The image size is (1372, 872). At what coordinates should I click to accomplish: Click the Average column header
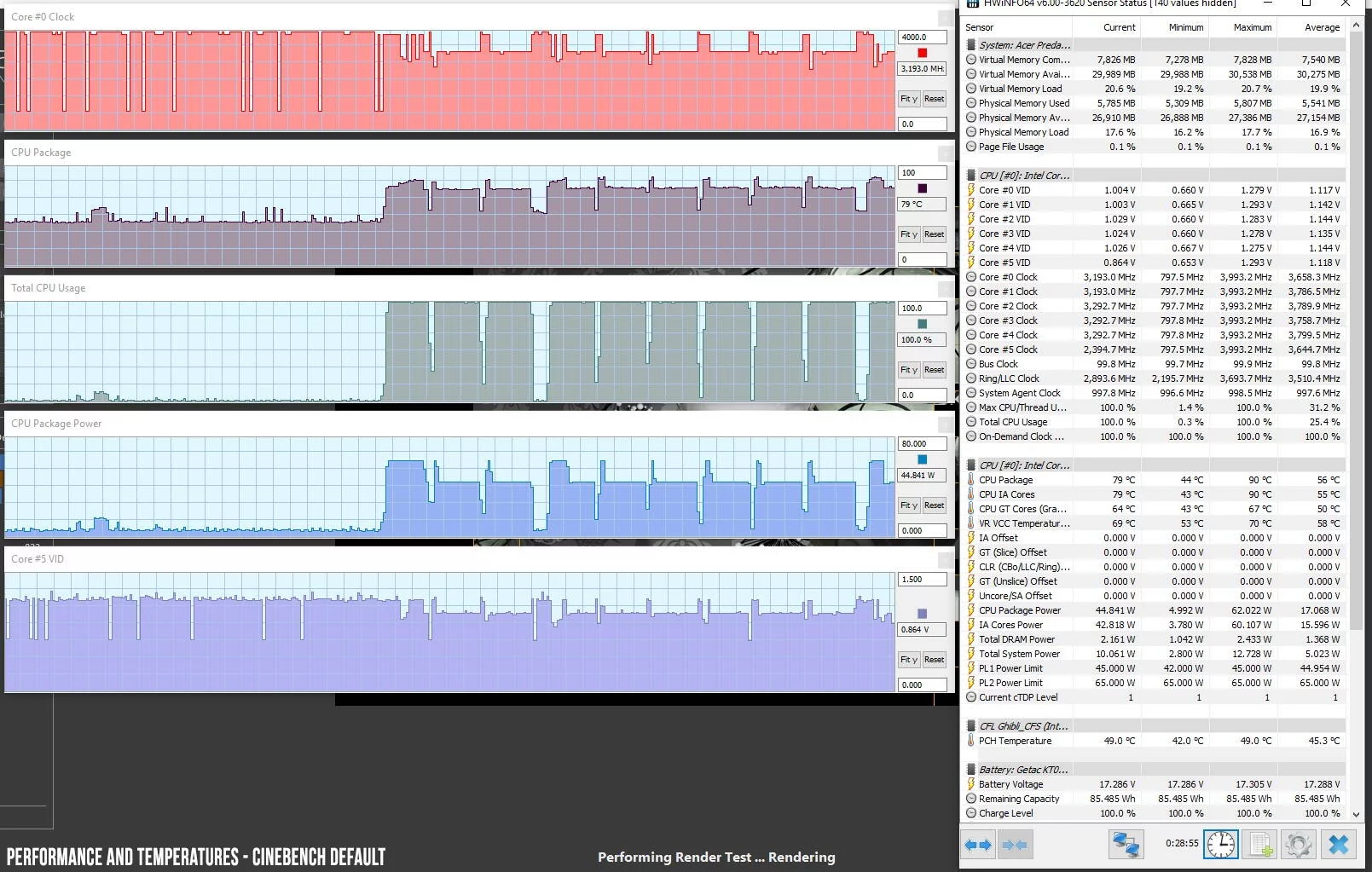point(1311,27)
